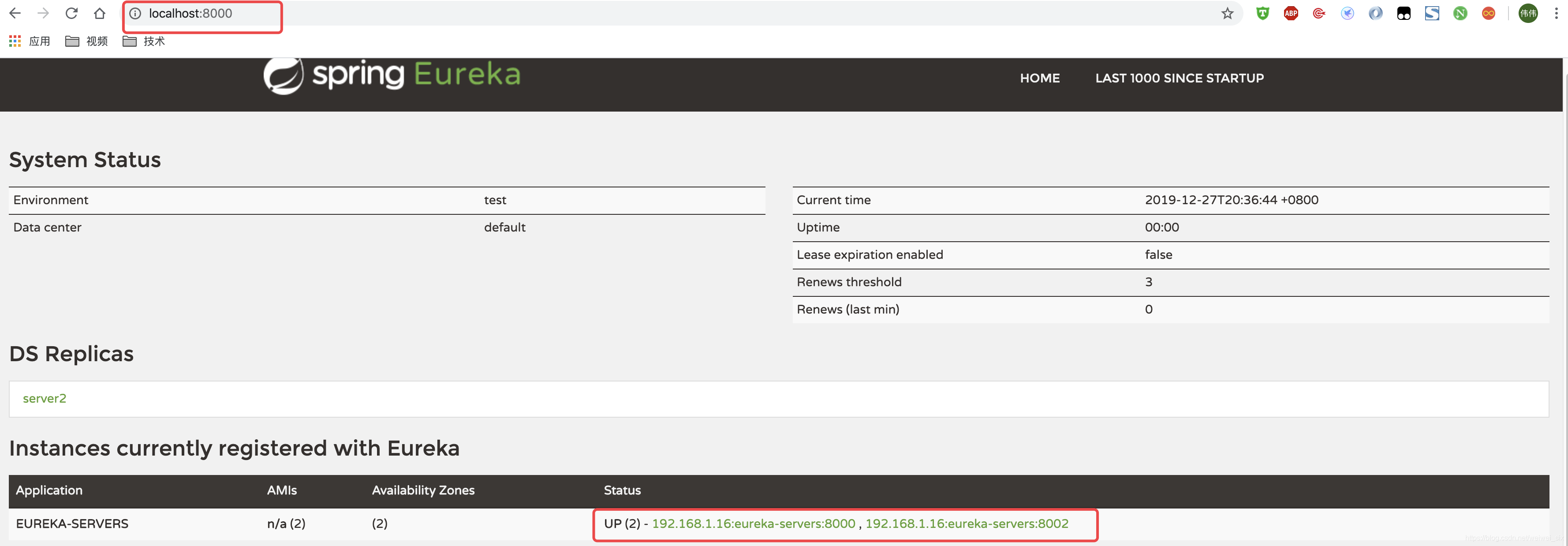
Task: Click the 'Renews (last min)' label
Action: [x=848, y=309]
